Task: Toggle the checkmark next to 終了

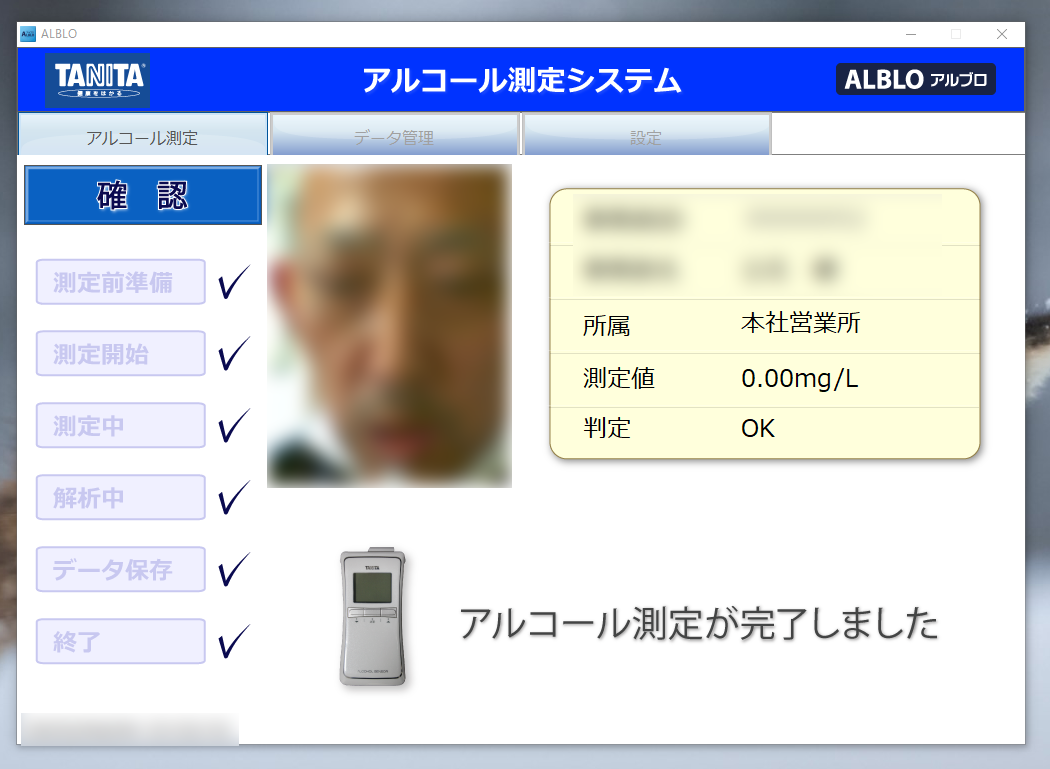Action: tap(233, 641)
